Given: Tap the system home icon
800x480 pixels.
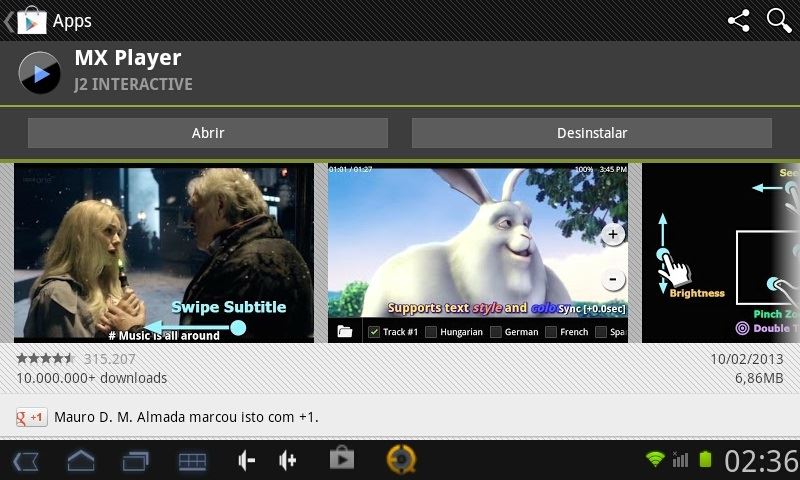Looking at the screenshot, I should point(81,461).
